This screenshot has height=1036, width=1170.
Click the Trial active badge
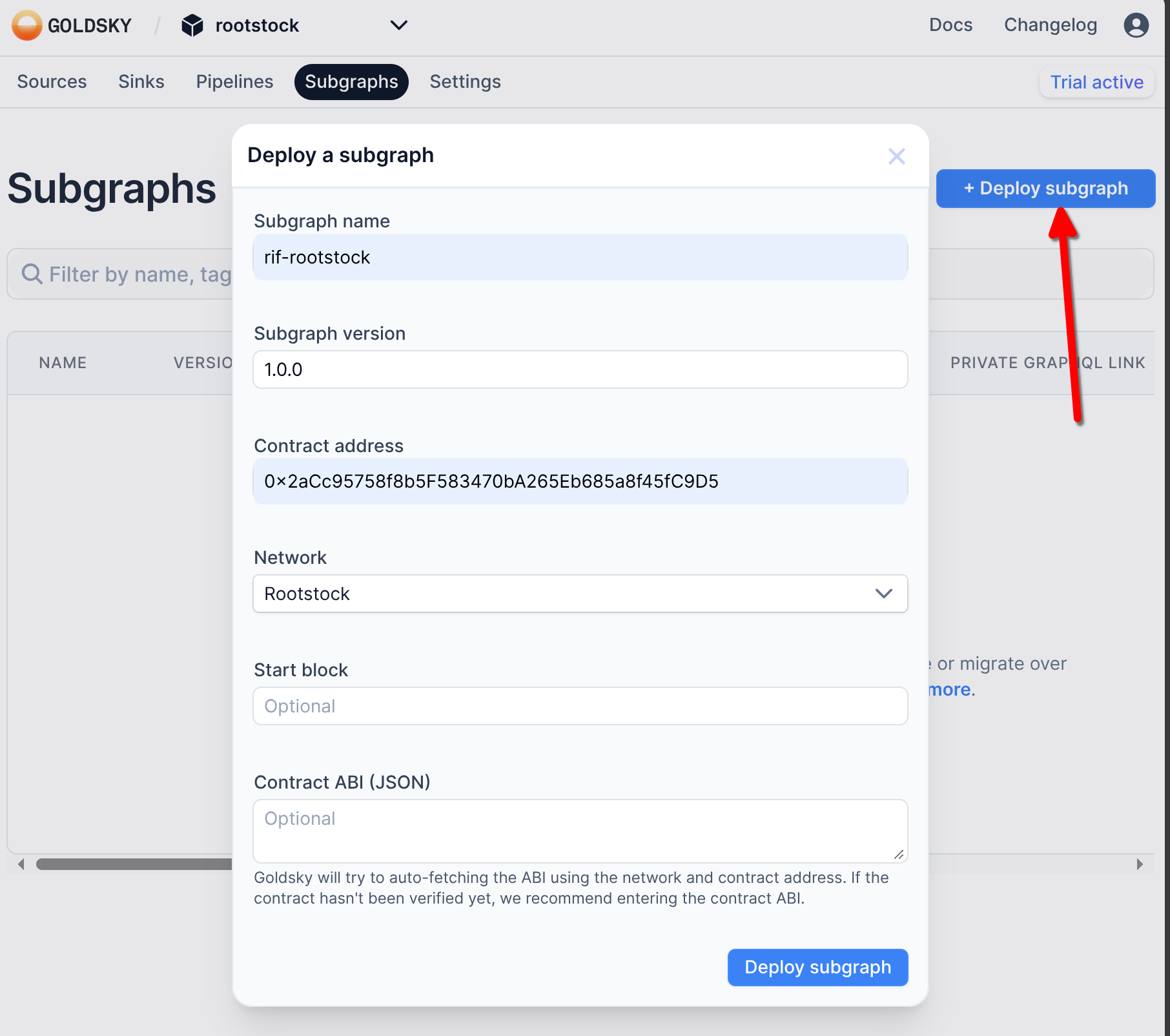pos(1096,82)
